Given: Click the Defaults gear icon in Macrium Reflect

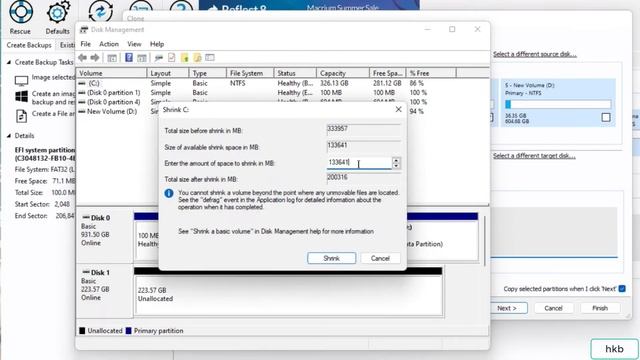Looking at the screenshot, I should [x=58, y=13].
